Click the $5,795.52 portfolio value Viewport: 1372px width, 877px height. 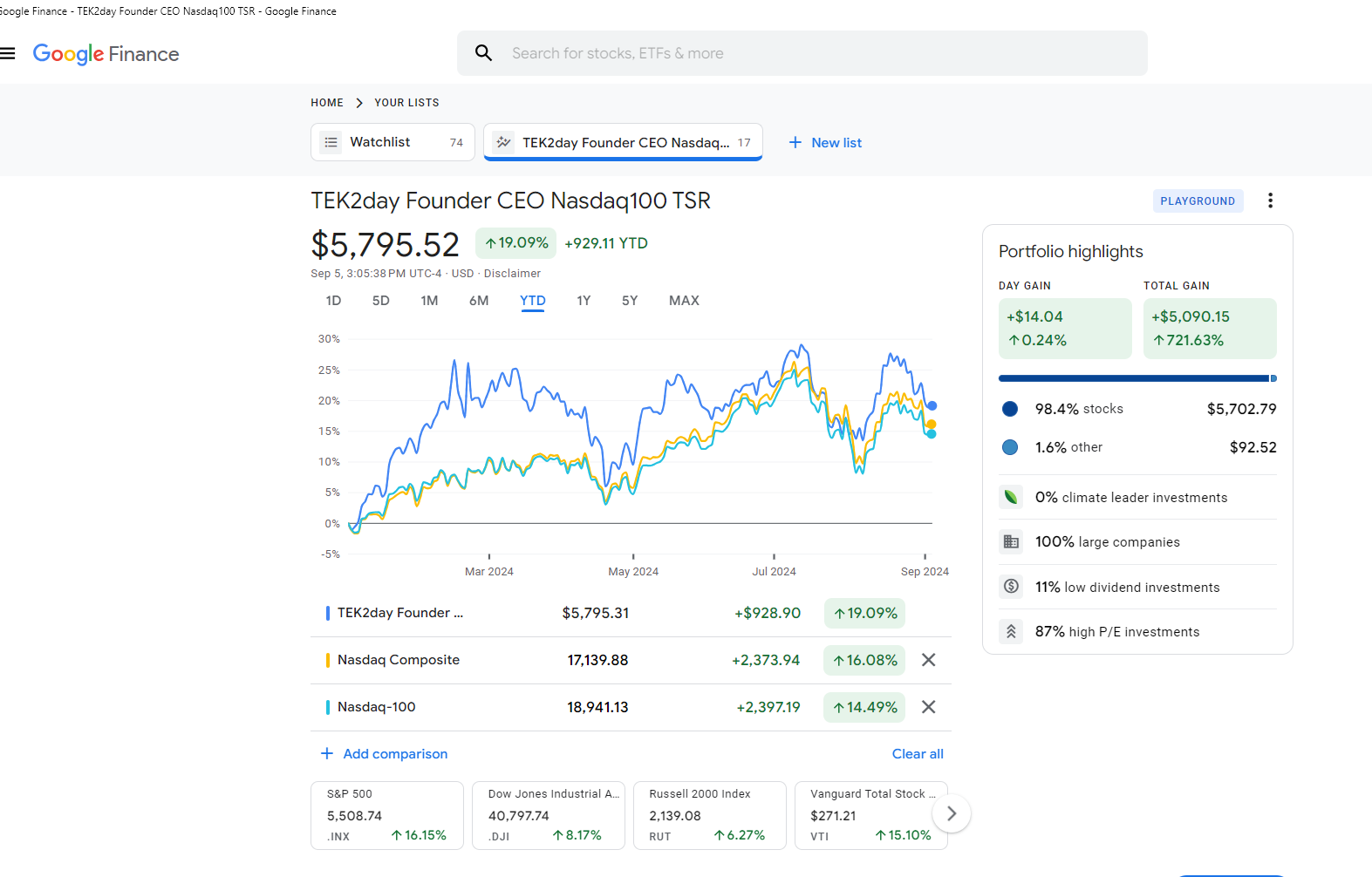pyautogui.click(x=385, y=245)
